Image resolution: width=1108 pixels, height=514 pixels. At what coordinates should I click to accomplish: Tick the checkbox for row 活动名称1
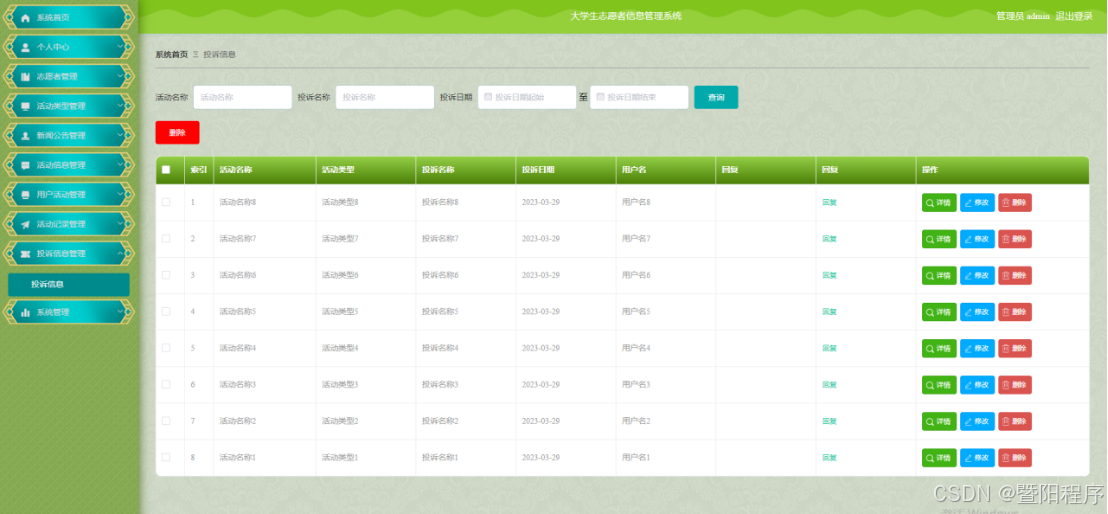click(166, 457)
